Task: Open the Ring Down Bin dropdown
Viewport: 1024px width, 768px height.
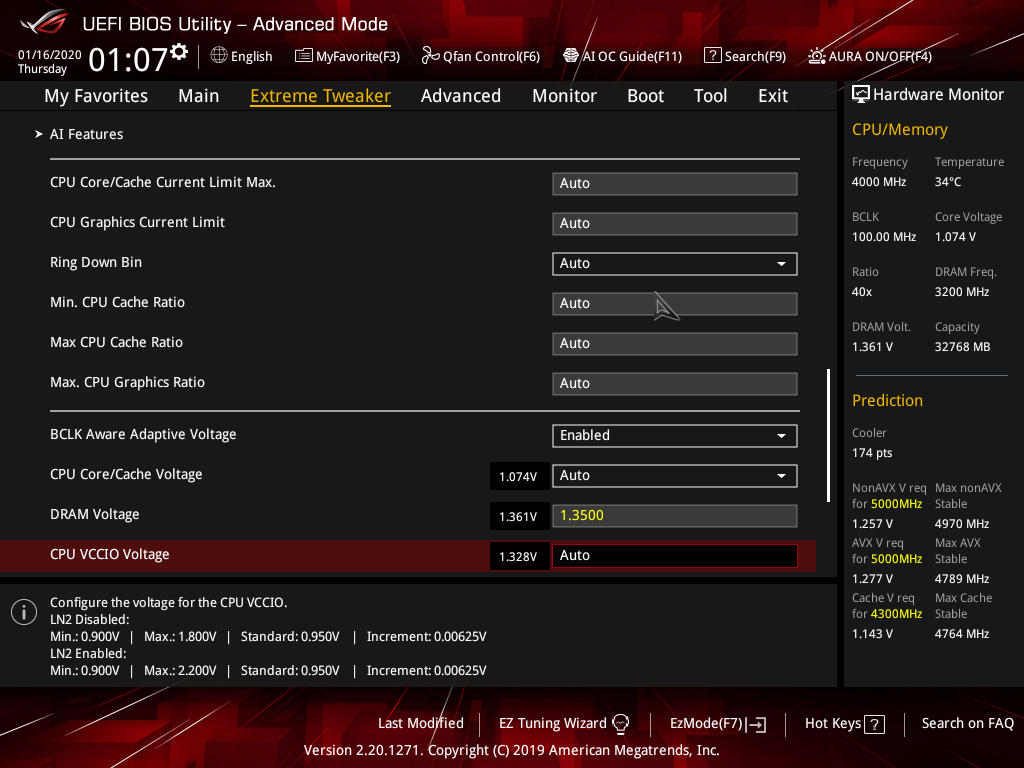Action: [675, 264]
